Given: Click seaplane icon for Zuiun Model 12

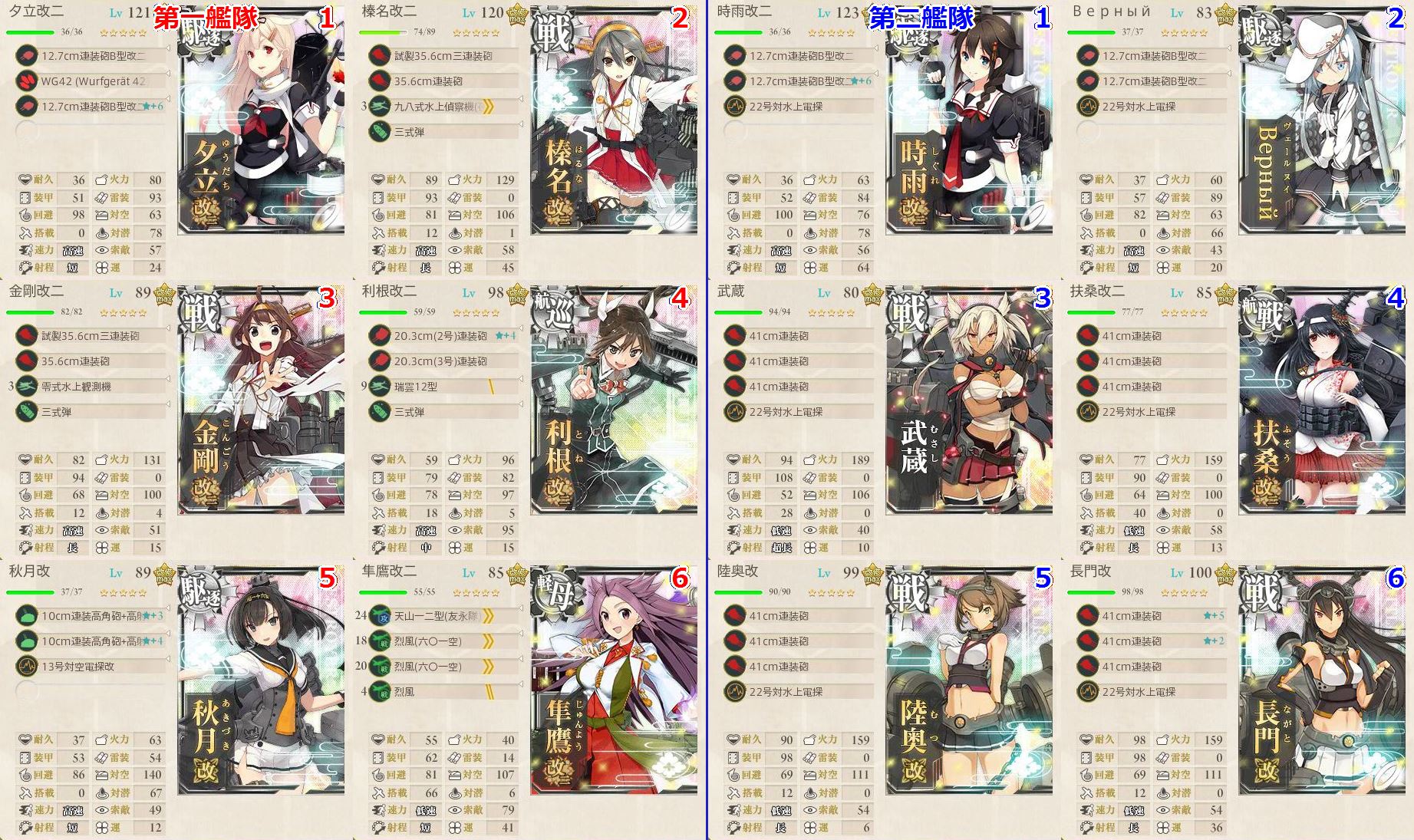Looking at the screenshot, I should tap(380, 387).
